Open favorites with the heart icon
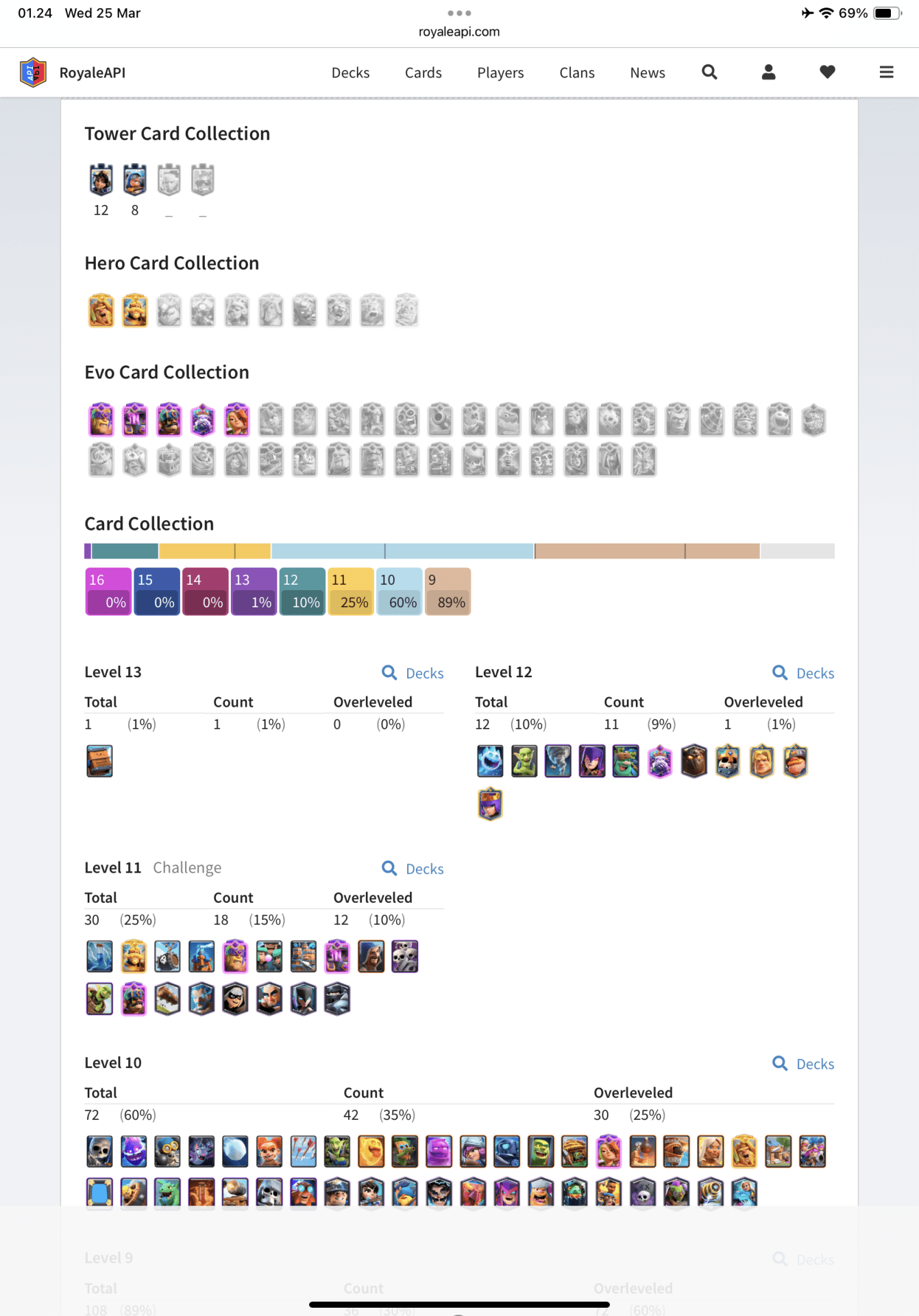Viewport: 919px width, 1316px height. click(827, 72)
